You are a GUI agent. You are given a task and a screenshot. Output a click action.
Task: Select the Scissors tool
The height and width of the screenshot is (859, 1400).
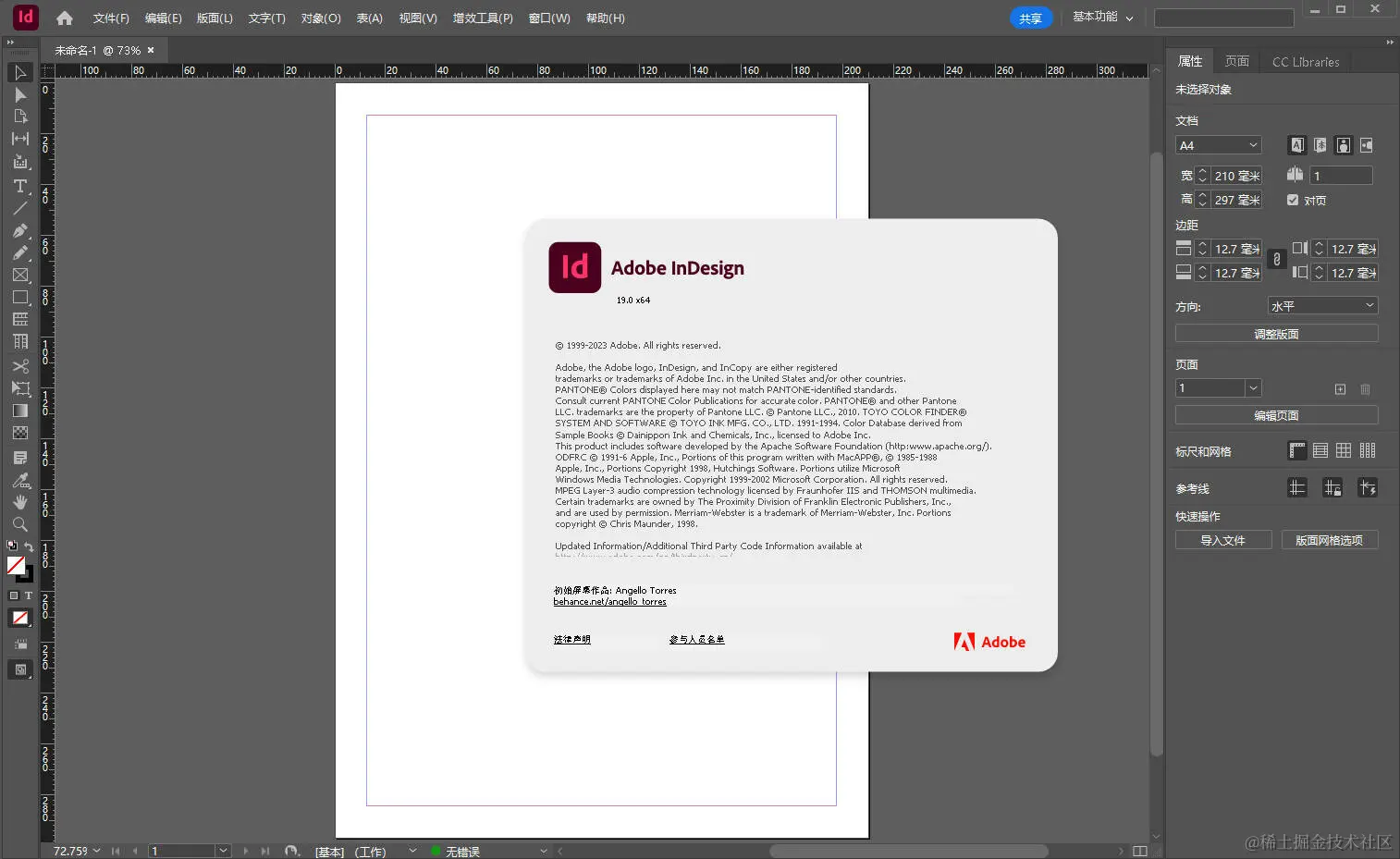[20, 366]
